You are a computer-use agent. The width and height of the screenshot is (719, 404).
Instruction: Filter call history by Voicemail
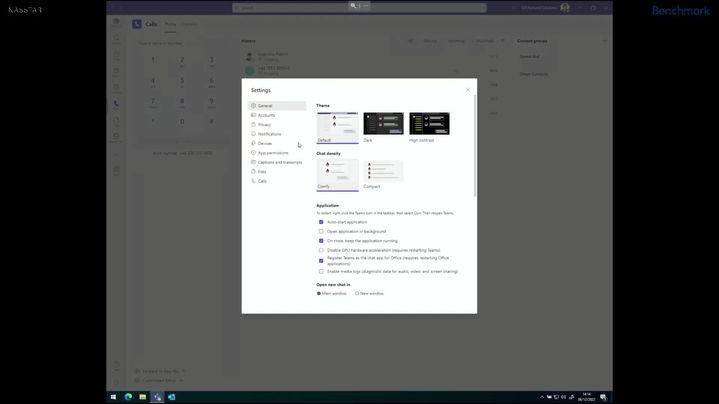[485, 41]
